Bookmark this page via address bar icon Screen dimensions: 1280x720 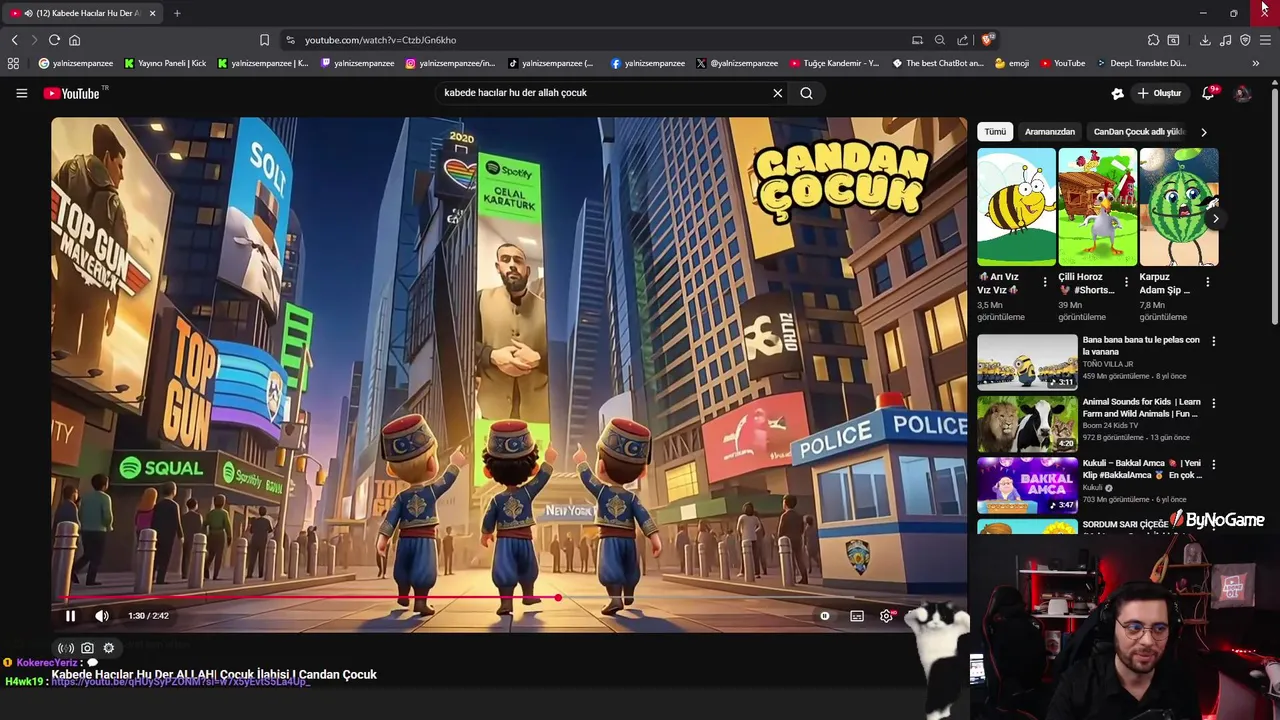[264, 40]
